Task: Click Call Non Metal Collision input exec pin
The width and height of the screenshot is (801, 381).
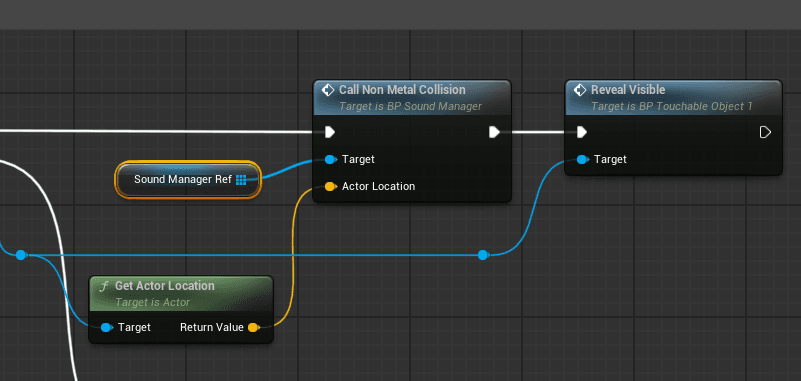Action: pos(330,132)
